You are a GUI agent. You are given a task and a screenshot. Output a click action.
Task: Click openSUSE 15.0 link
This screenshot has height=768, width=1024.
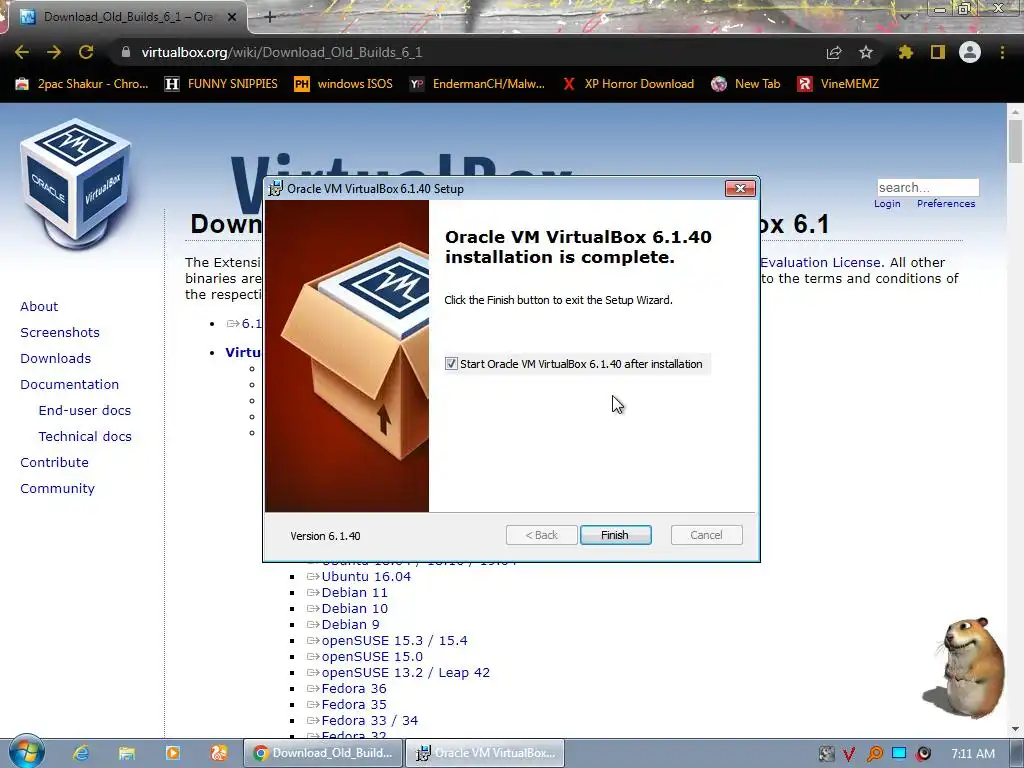tap(372, 656)
